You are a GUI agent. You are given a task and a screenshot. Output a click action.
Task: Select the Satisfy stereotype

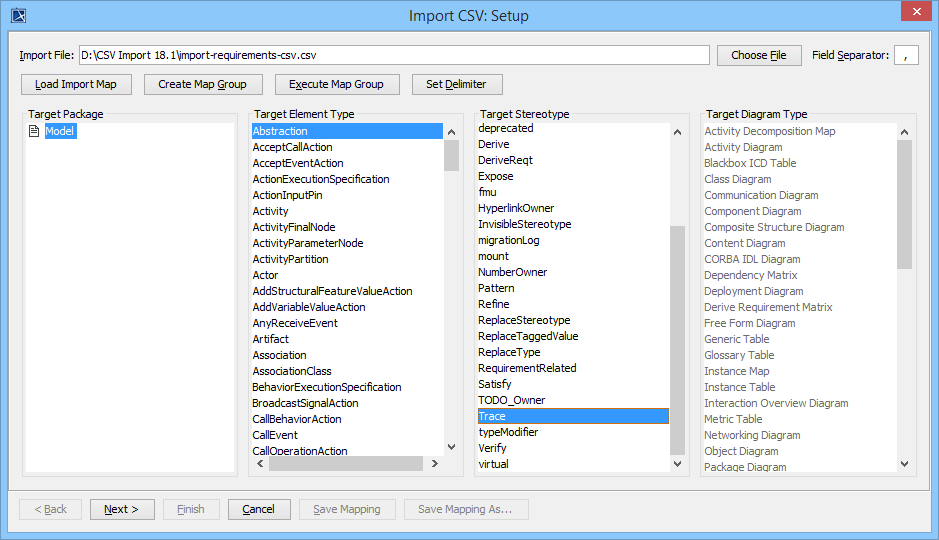495,384
